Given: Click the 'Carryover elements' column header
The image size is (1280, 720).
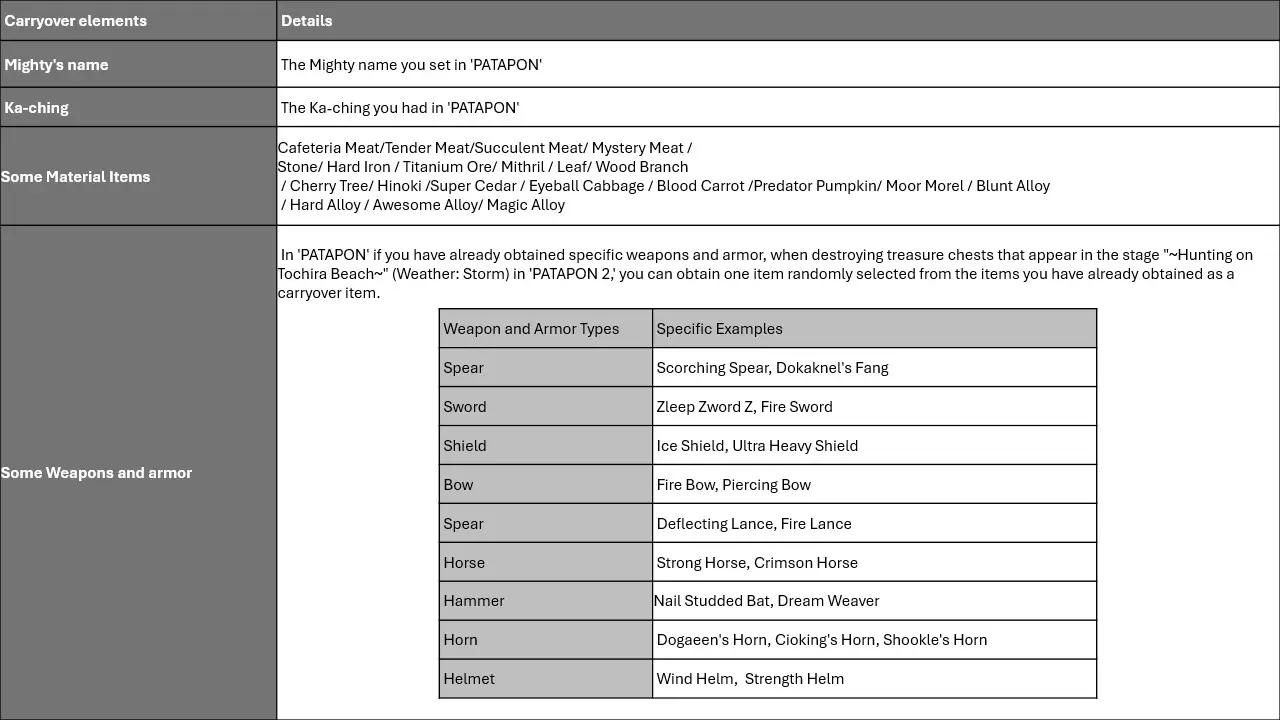Looking at the screenshot, I should pyautogui.click(x=76, y=21).
